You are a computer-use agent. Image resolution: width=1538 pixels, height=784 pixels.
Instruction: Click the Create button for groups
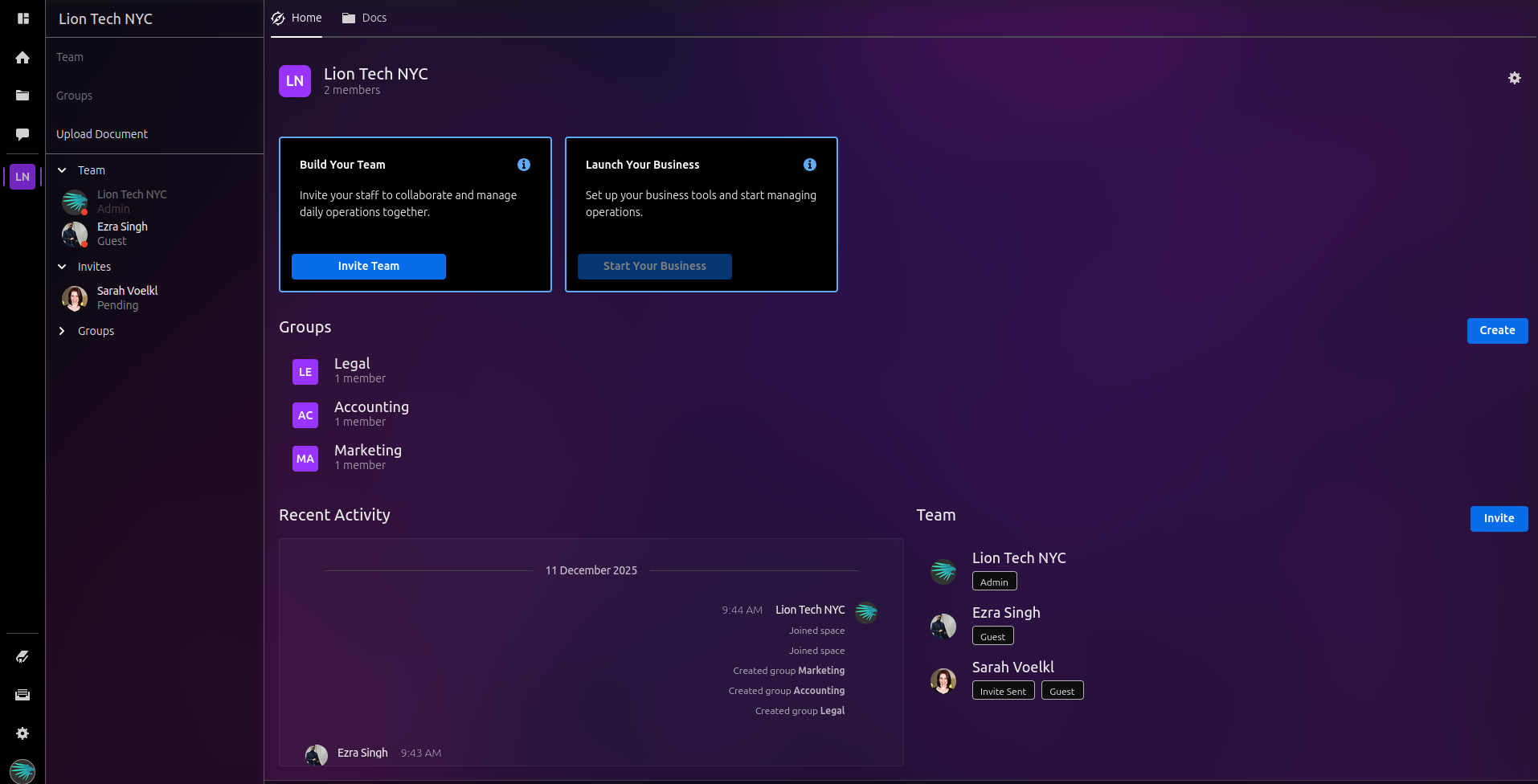coord(1496,330)
